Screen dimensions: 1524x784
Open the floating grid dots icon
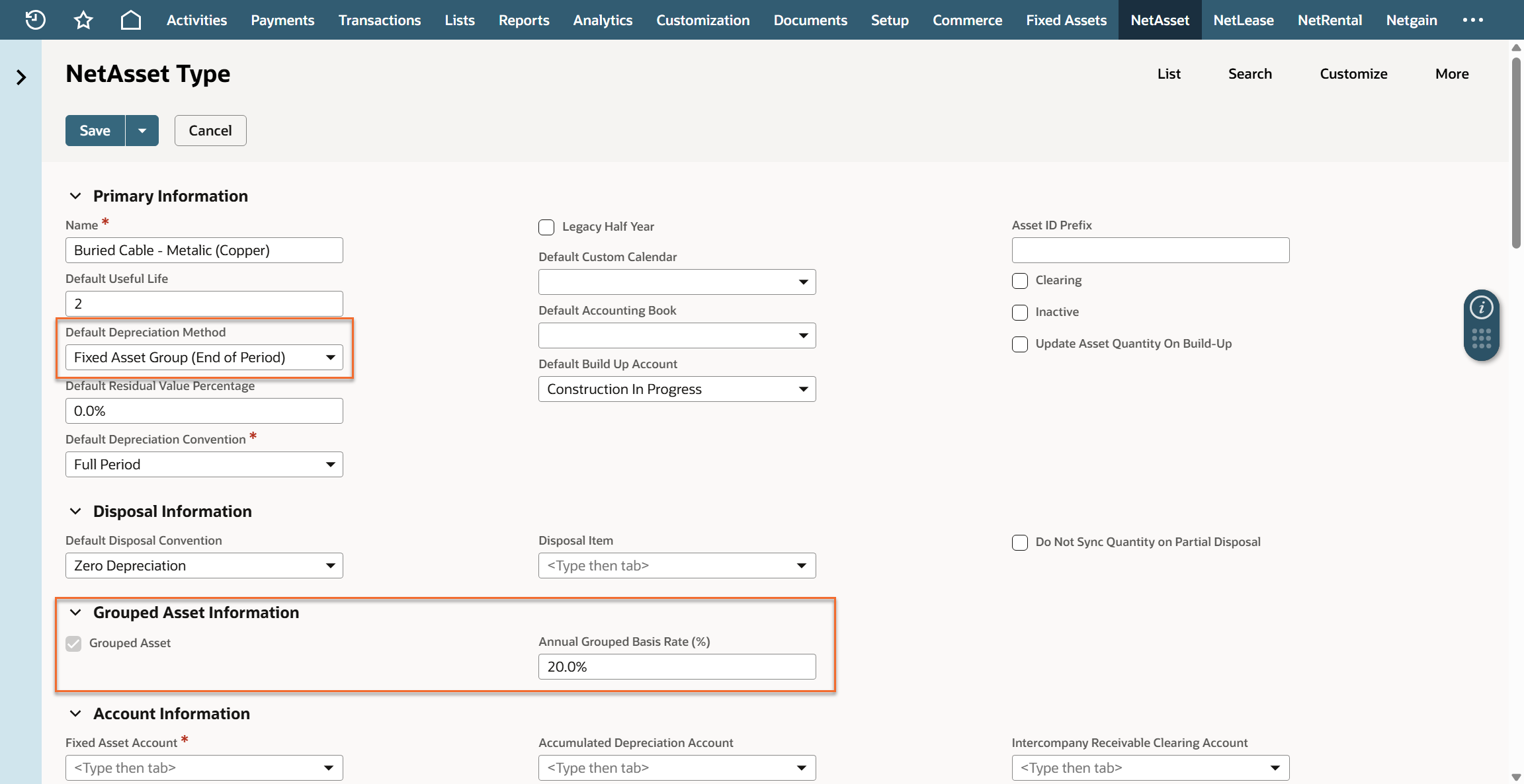(1482, 338)
